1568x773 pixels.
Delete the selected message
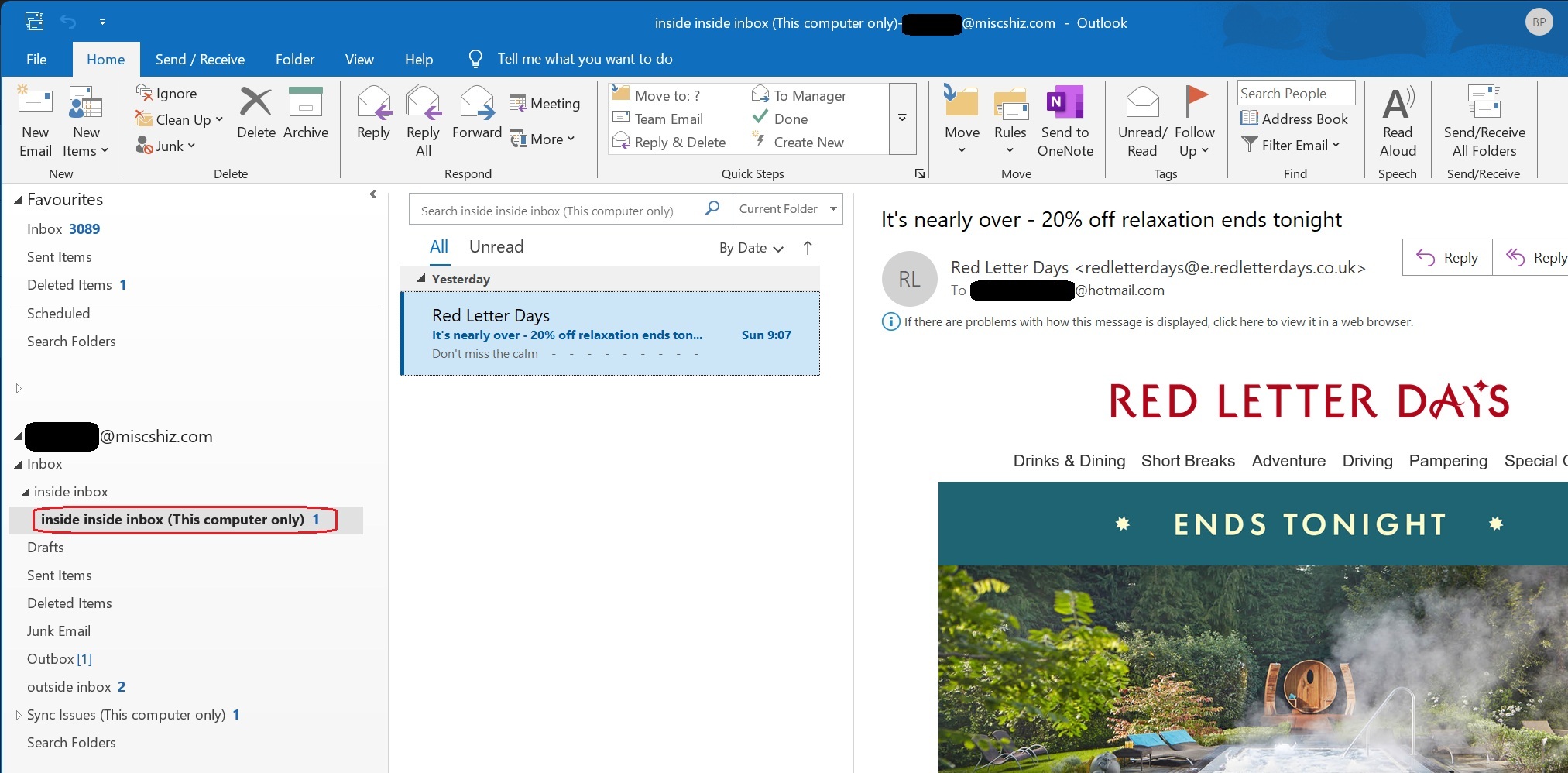point(256,113)
